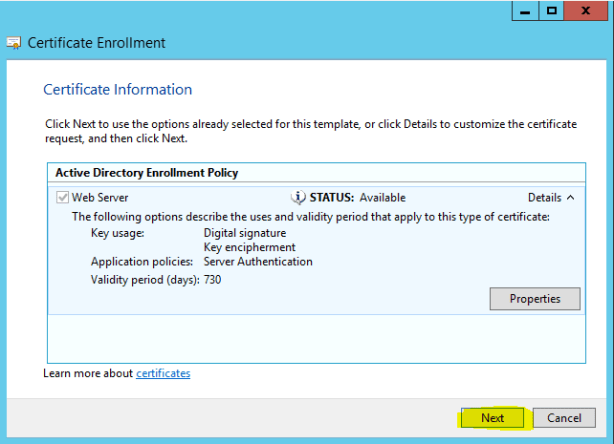The image size is (614, 444).
Task: Collapse the Details chevron for Web Server
Action: tap(570, 198)
